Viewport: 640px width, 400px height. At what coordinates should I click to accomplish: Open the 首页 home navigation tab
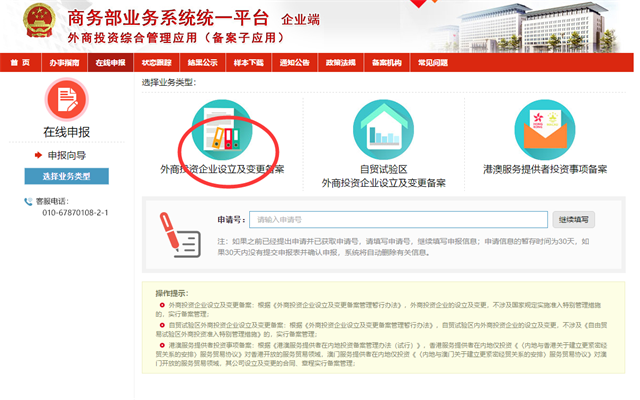[x=20, y=62]
